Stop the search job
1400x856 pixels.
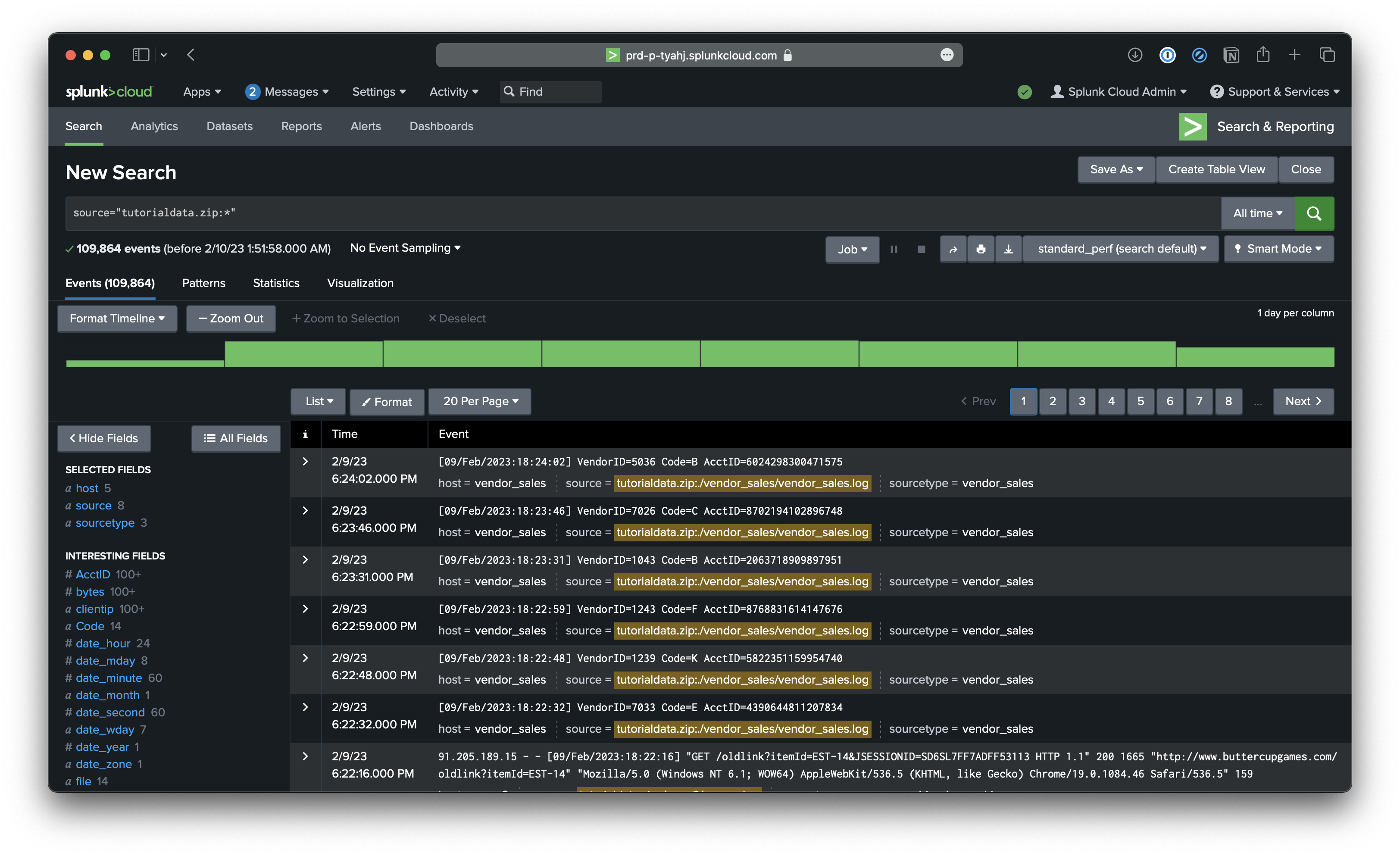click(921, 249)
